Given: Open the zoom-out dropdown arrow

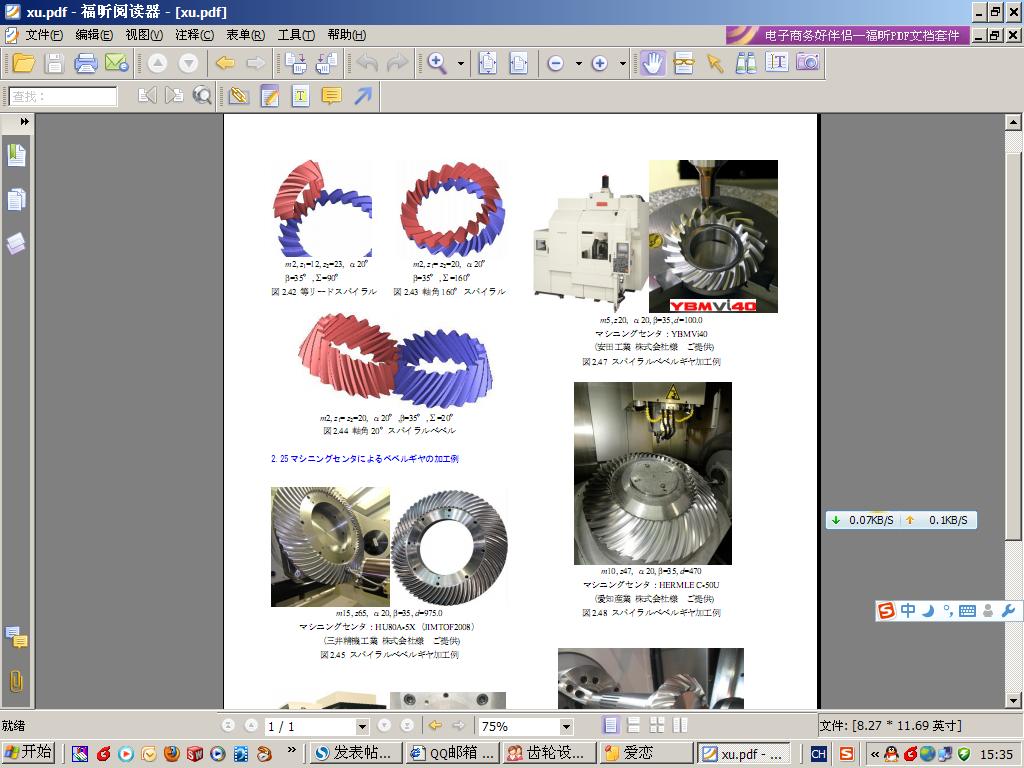Looking at the screenshot, I should pyautogui.click(x=579, y=64).
